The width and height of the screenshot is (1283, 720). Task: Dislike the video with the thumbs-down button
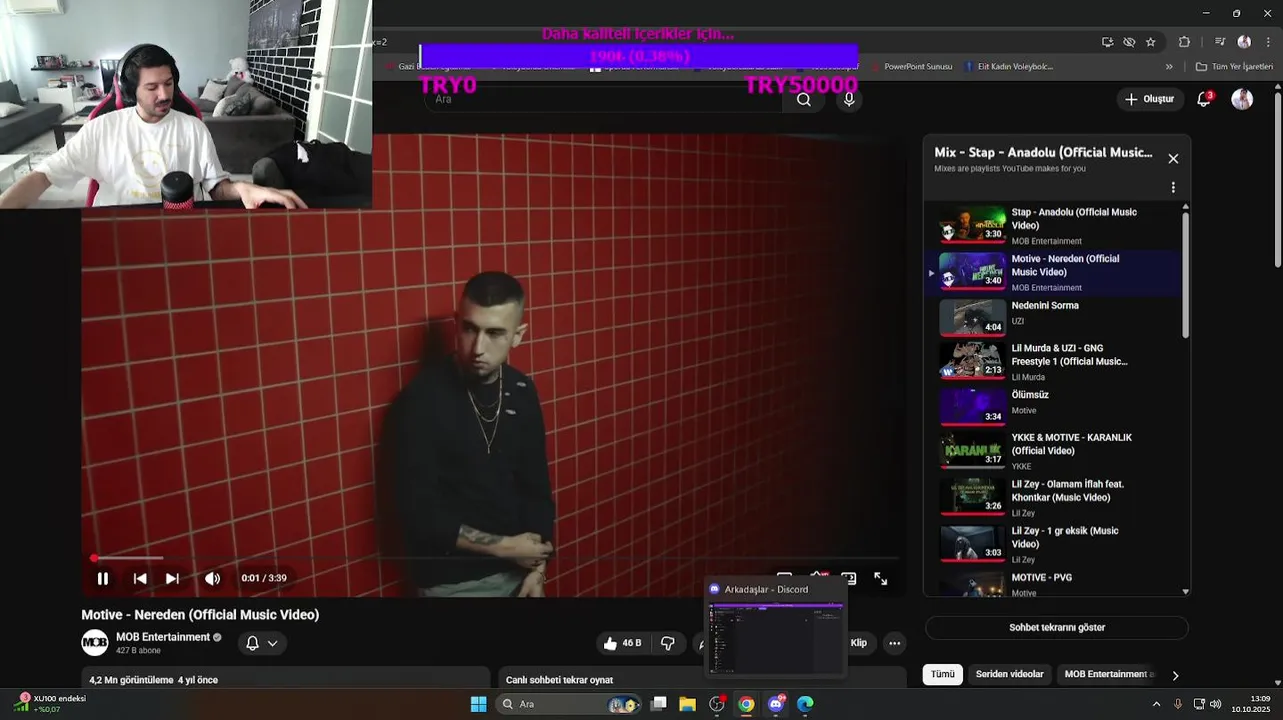[x=668, y=643]
